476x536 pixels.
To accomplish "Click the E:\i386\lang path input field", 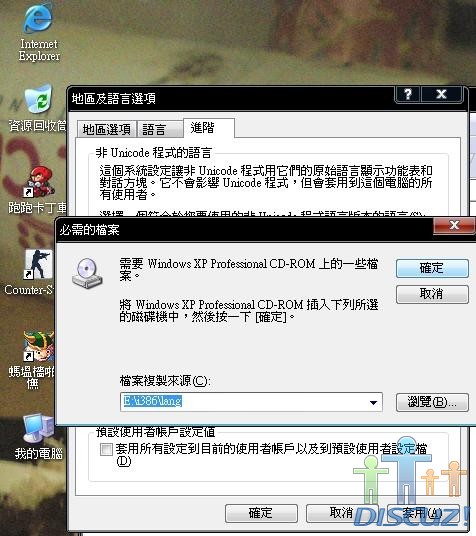I will [251, 402].
